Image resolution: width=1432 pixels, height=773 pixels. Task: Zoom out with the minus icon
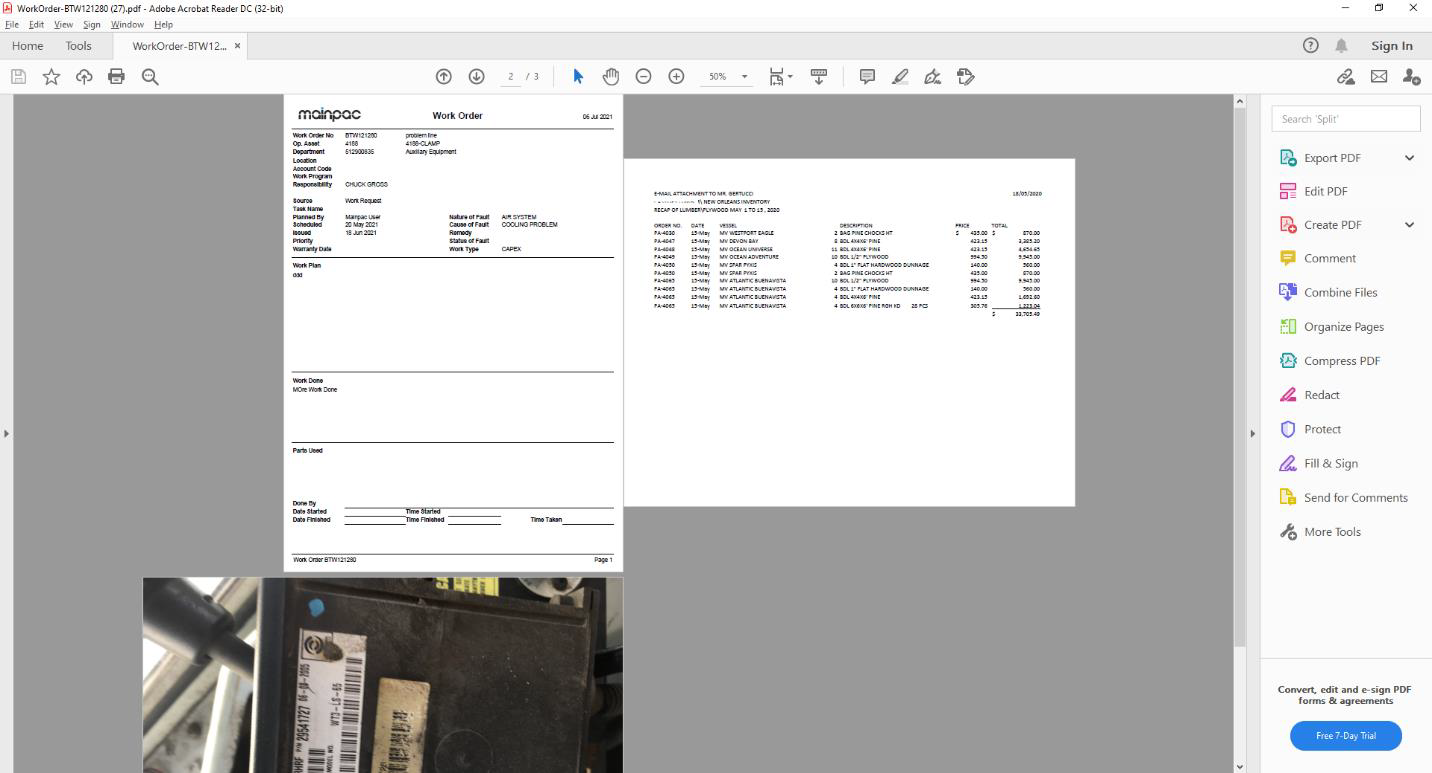tap(644, 77)
